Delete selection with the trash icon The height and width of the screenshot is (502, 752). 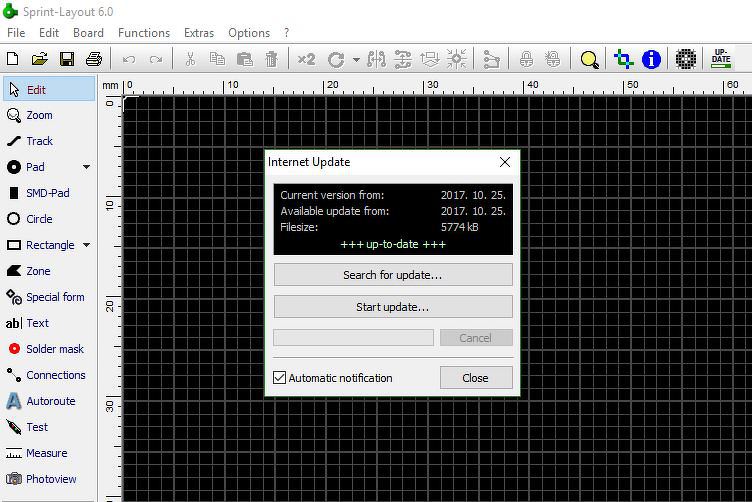click(x=271, y=59)
